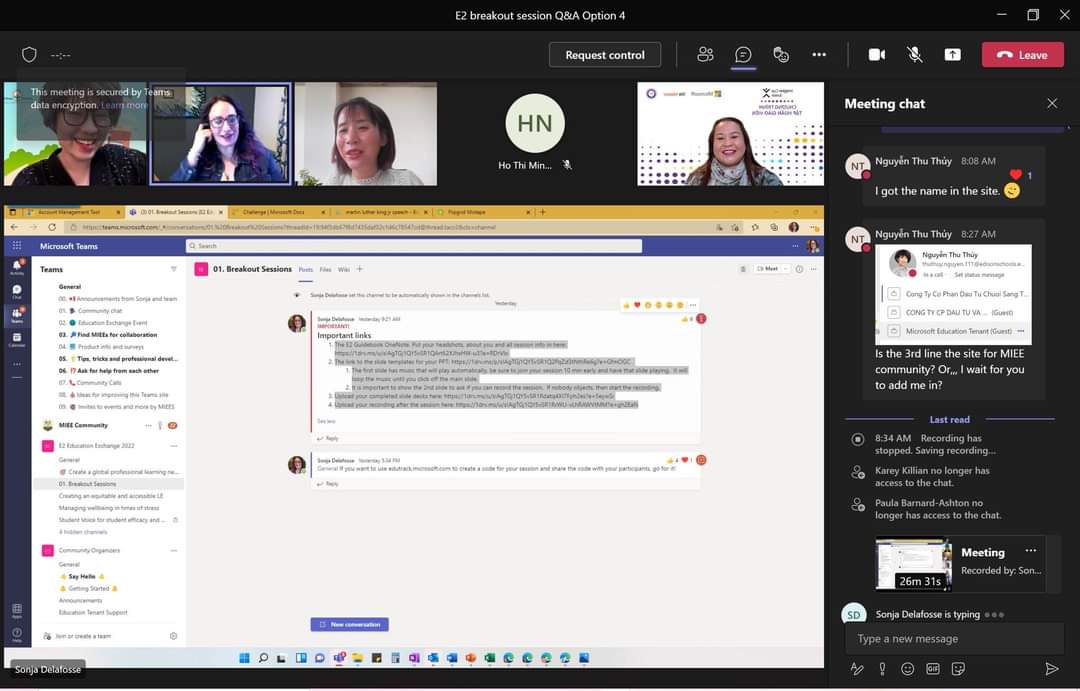Open More actions ellipsis in meeting toolbar

819,54
